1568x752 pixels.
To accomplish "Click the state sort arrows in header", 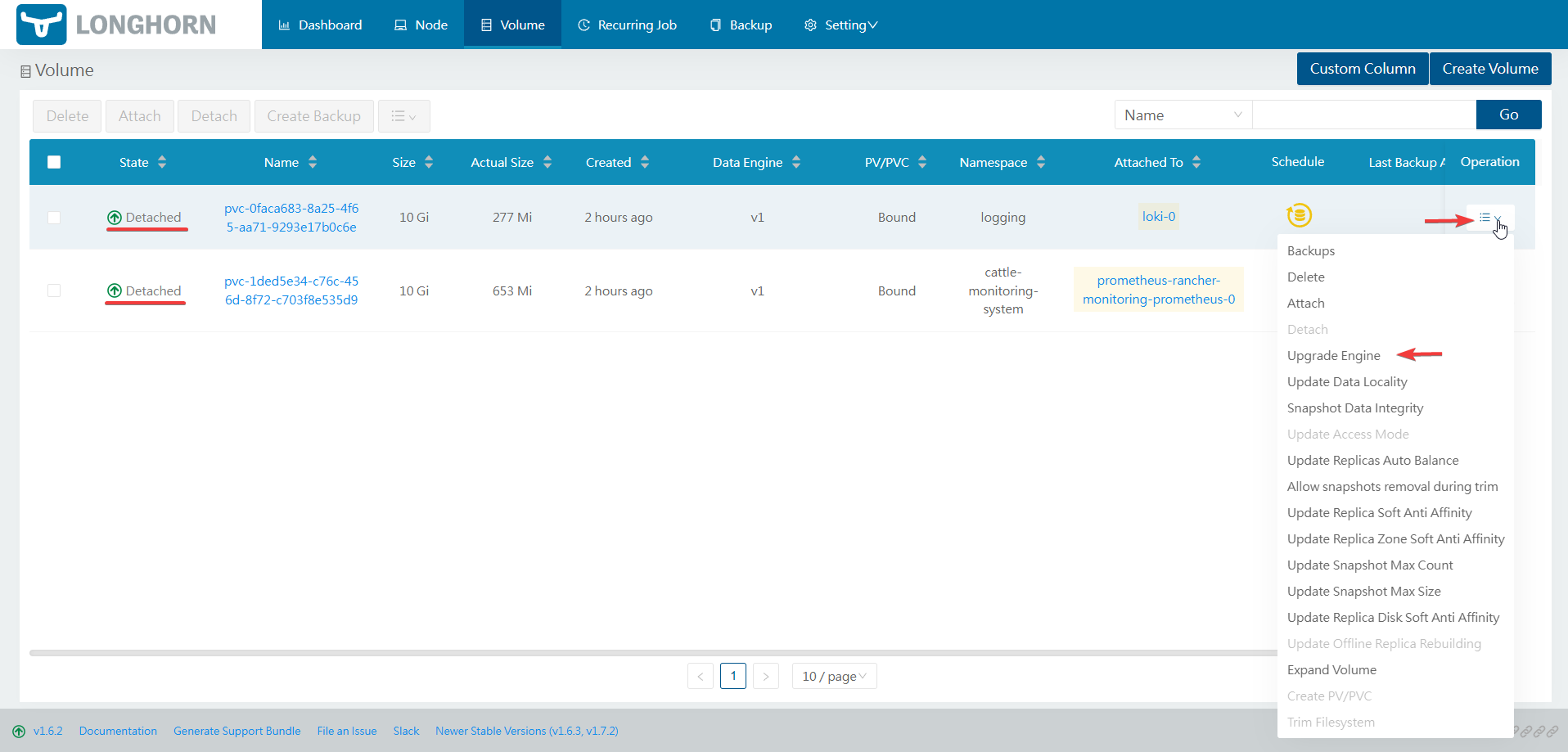I will click(x=162, y=162).
